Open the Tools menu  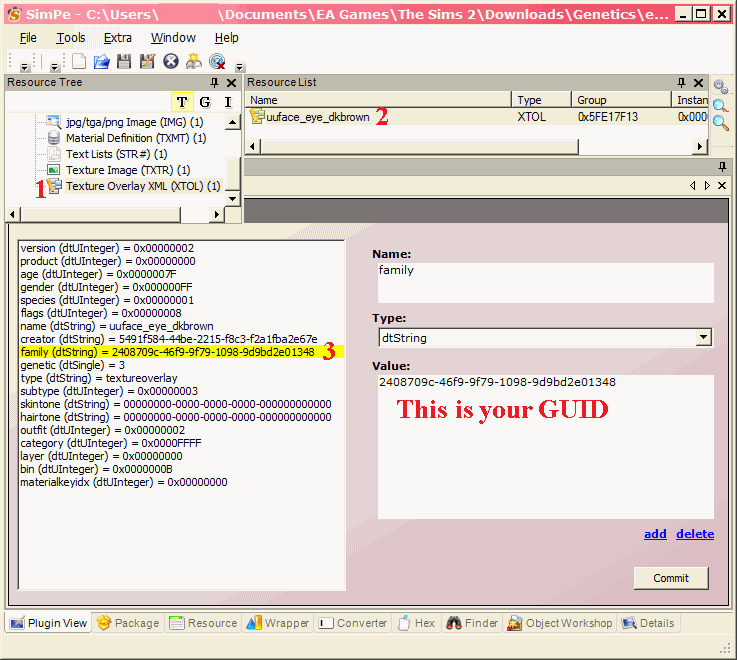[x=71, y=38]
